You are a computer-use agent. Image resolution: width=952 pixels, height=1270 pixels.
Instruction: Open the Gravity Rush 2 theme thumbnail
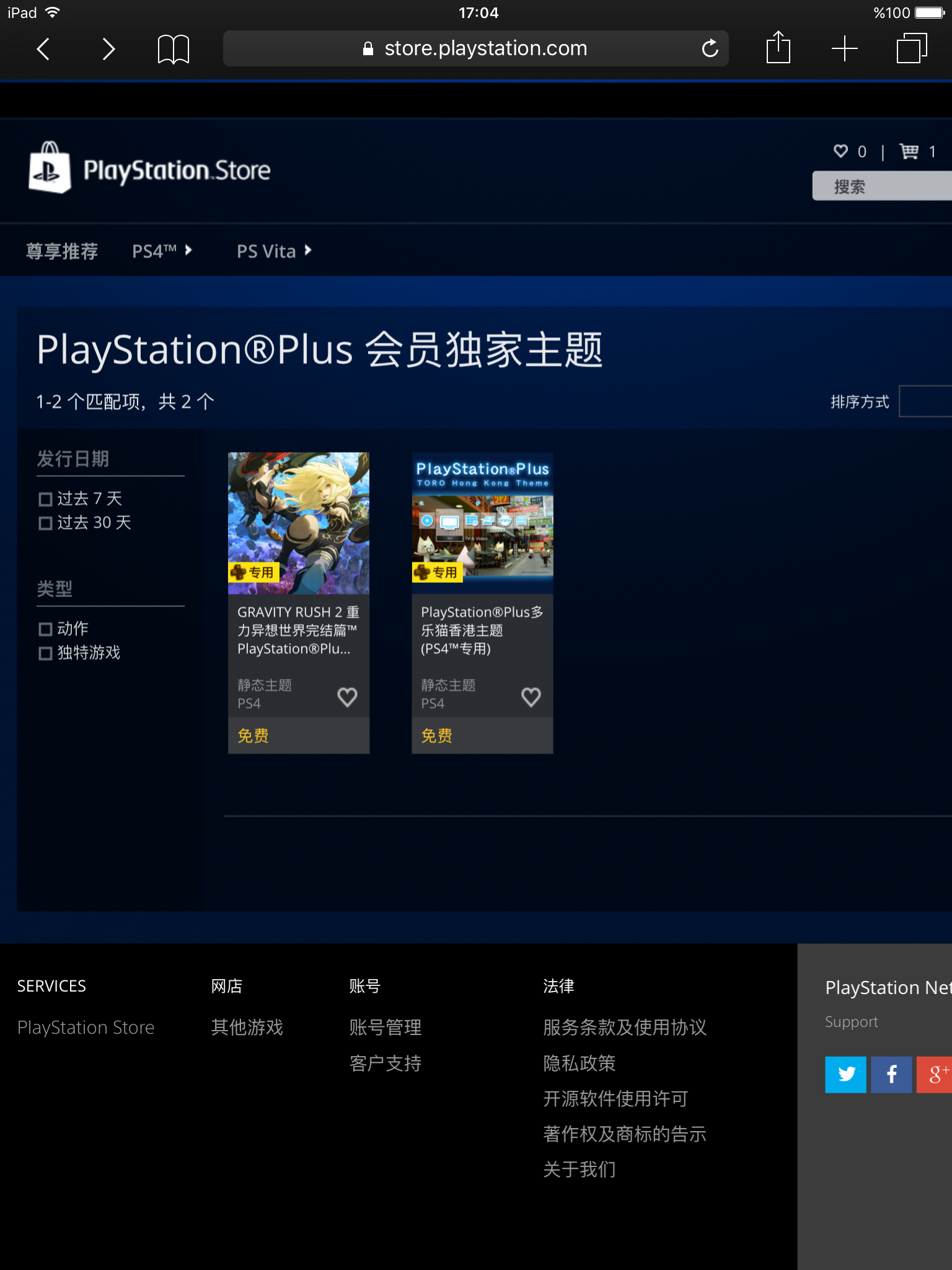click(x=299, y=523)
